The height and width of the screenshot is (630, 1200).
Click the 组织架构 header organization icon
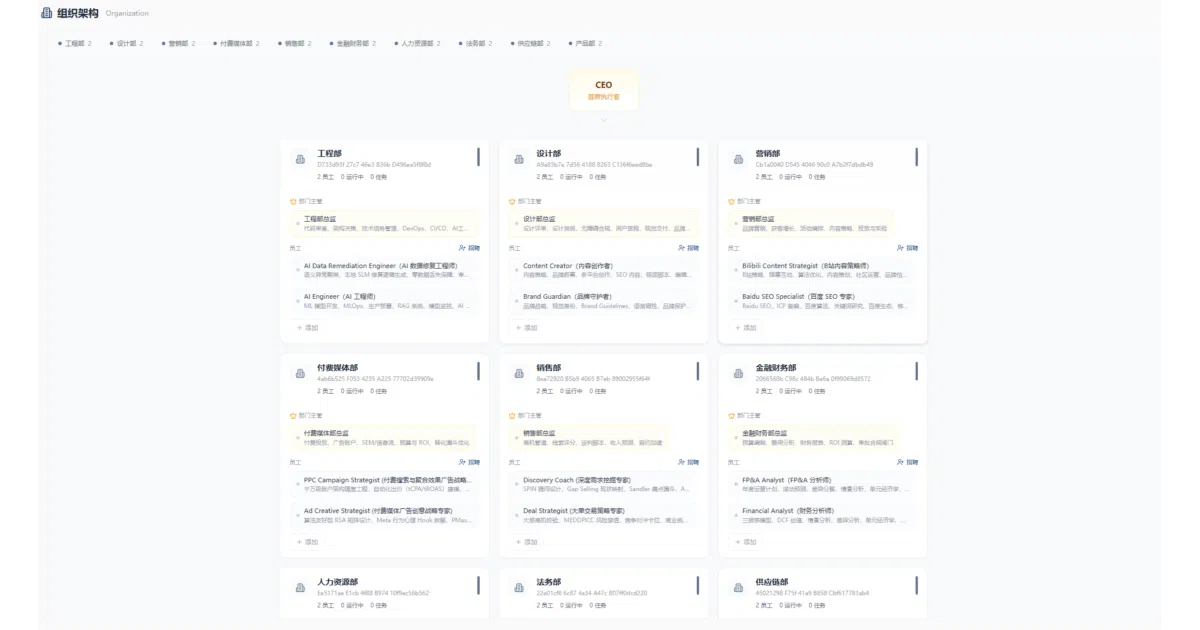(46, 13)
